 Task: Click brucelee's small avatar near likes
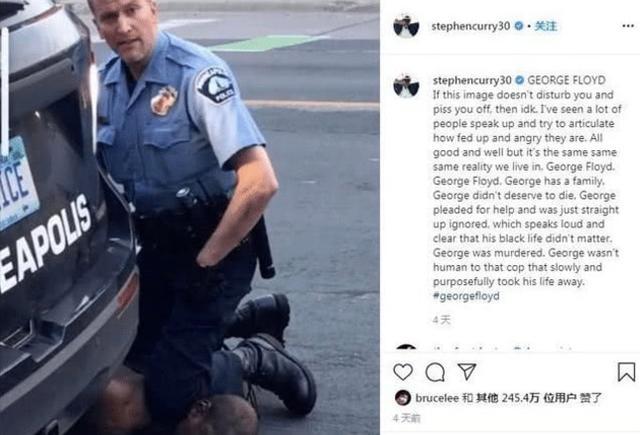[x=403, y=397]
